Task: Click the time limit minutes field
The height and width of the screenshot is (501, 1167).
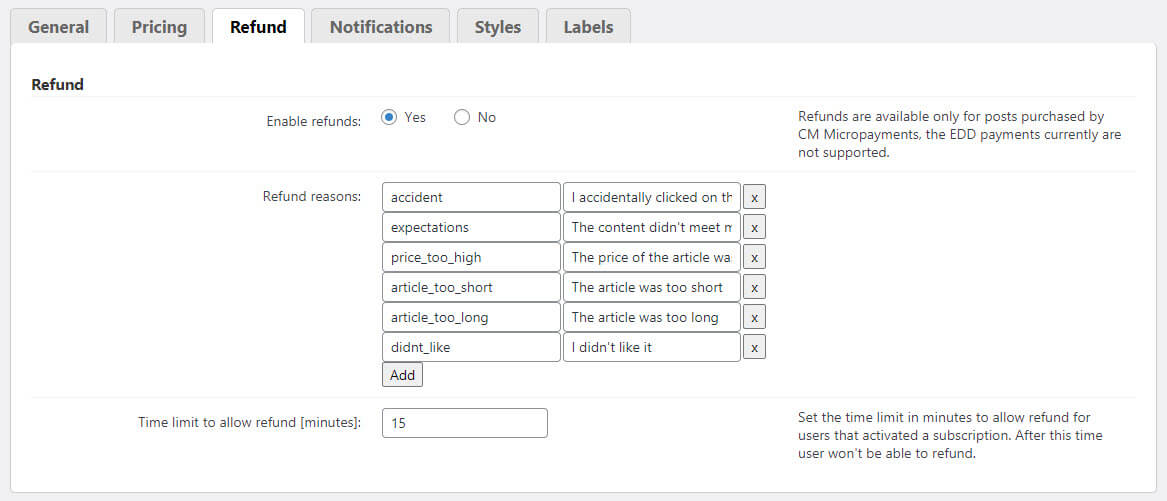Action: click(465, 423)
